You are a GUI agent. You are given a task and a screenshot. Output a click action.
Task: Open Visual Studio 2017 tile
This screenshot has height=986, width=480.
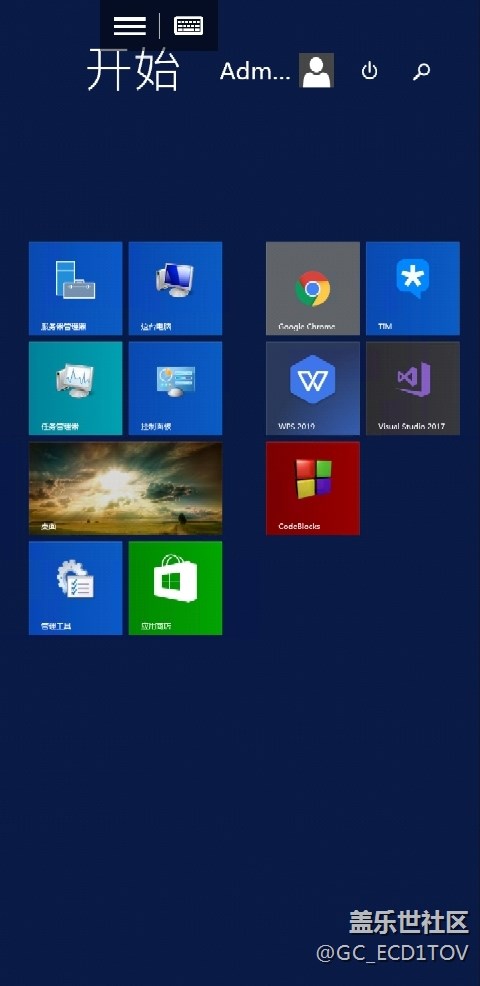(x=413, y=388)
